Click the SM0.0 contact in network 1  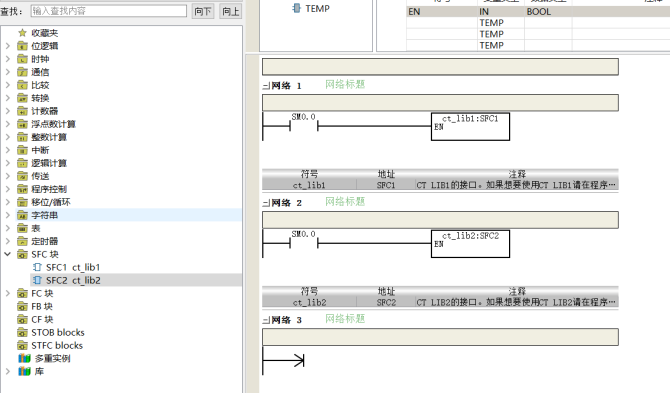coord(304,126)
